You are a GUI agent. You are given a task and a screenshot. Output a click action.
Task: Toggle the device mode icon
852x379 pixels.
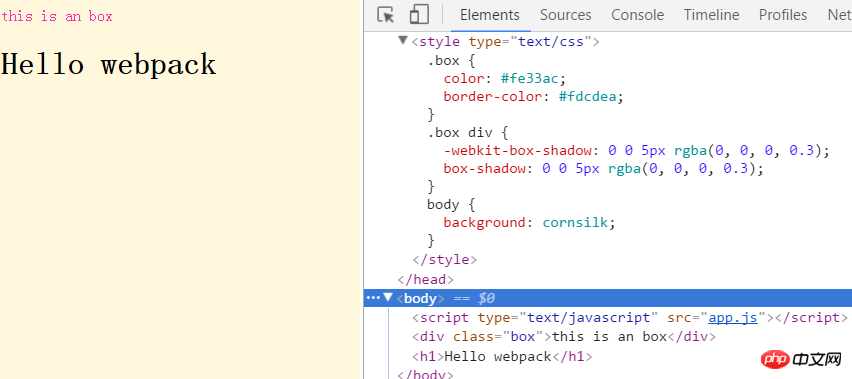419,15
